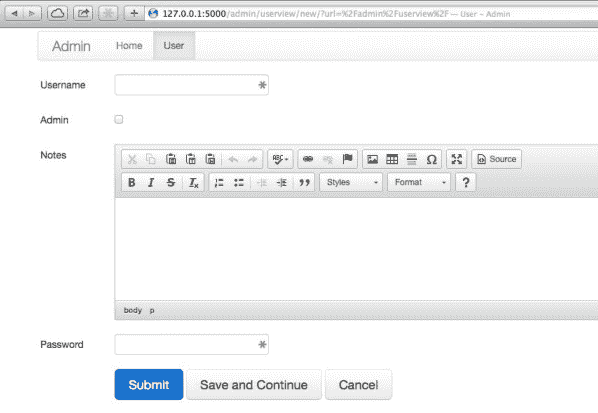Go forward with browser forward arrow
This screenshot has height=413, width=598.
32,14
